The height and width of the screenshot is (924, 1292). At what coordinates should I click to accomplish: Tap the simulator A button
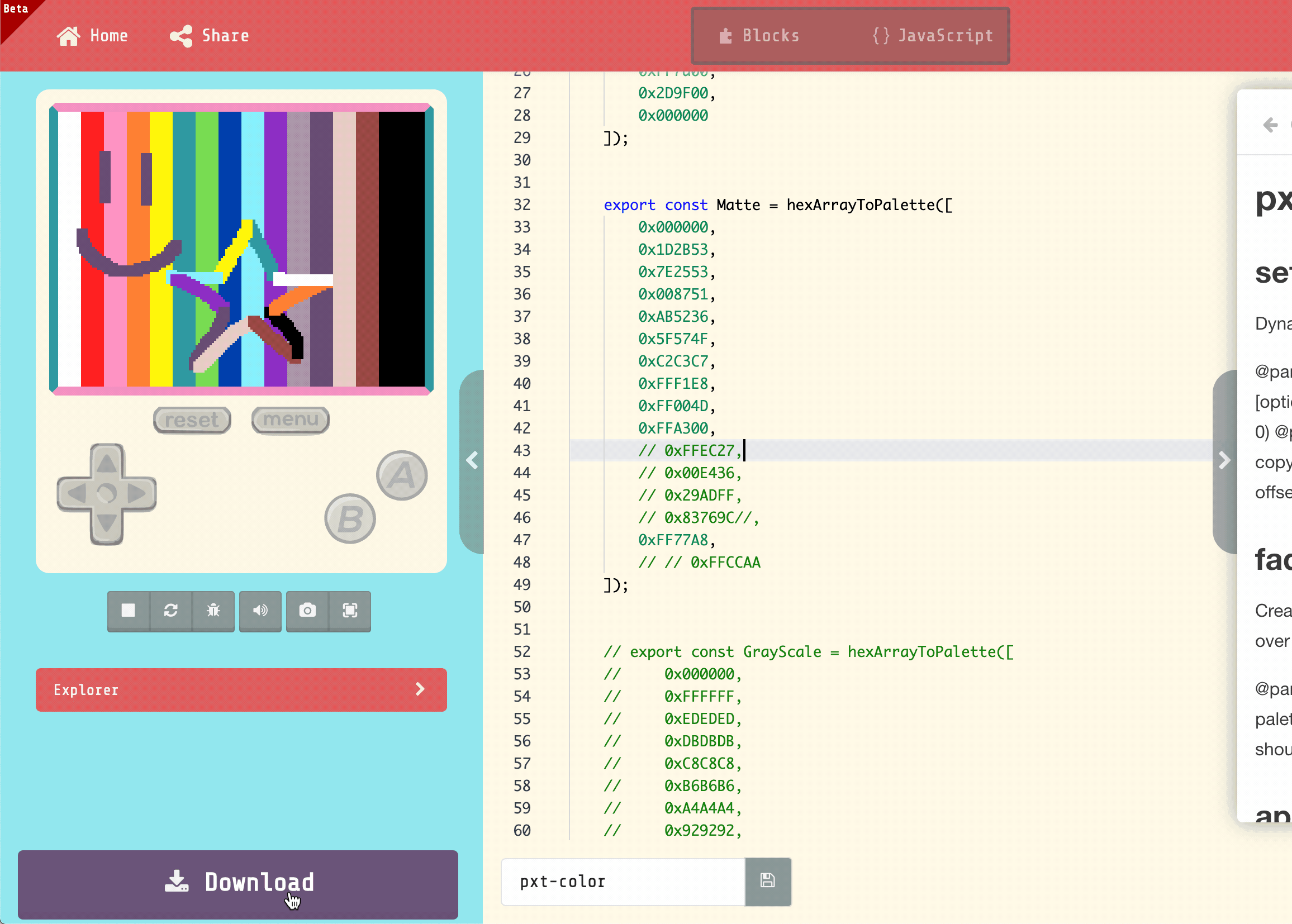pyautogui.click(x=402, y=475)
